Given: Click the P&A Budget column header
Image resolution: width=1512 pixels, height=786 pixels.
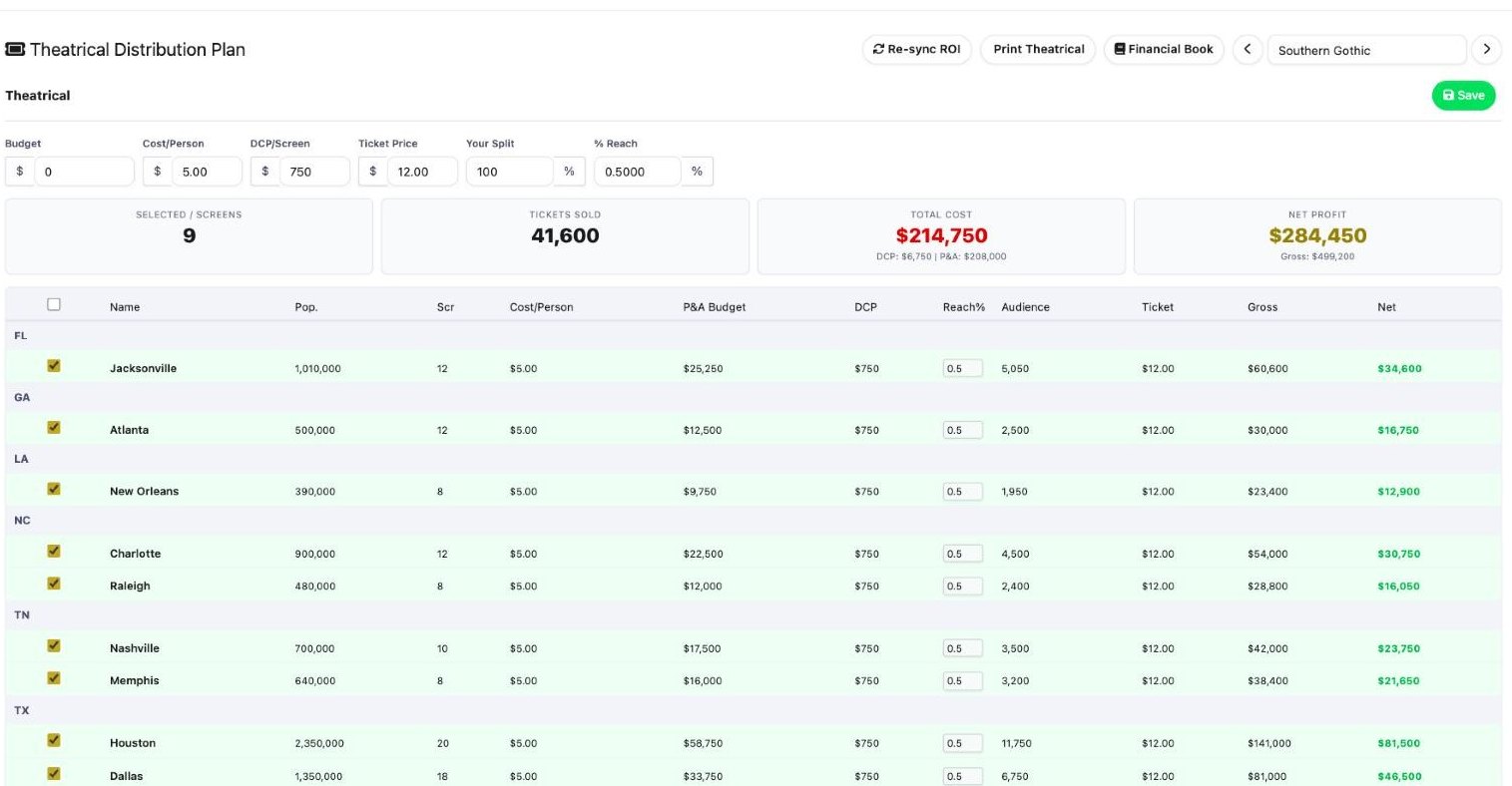Looking at the screenshot, I should [x=715, y=307].
